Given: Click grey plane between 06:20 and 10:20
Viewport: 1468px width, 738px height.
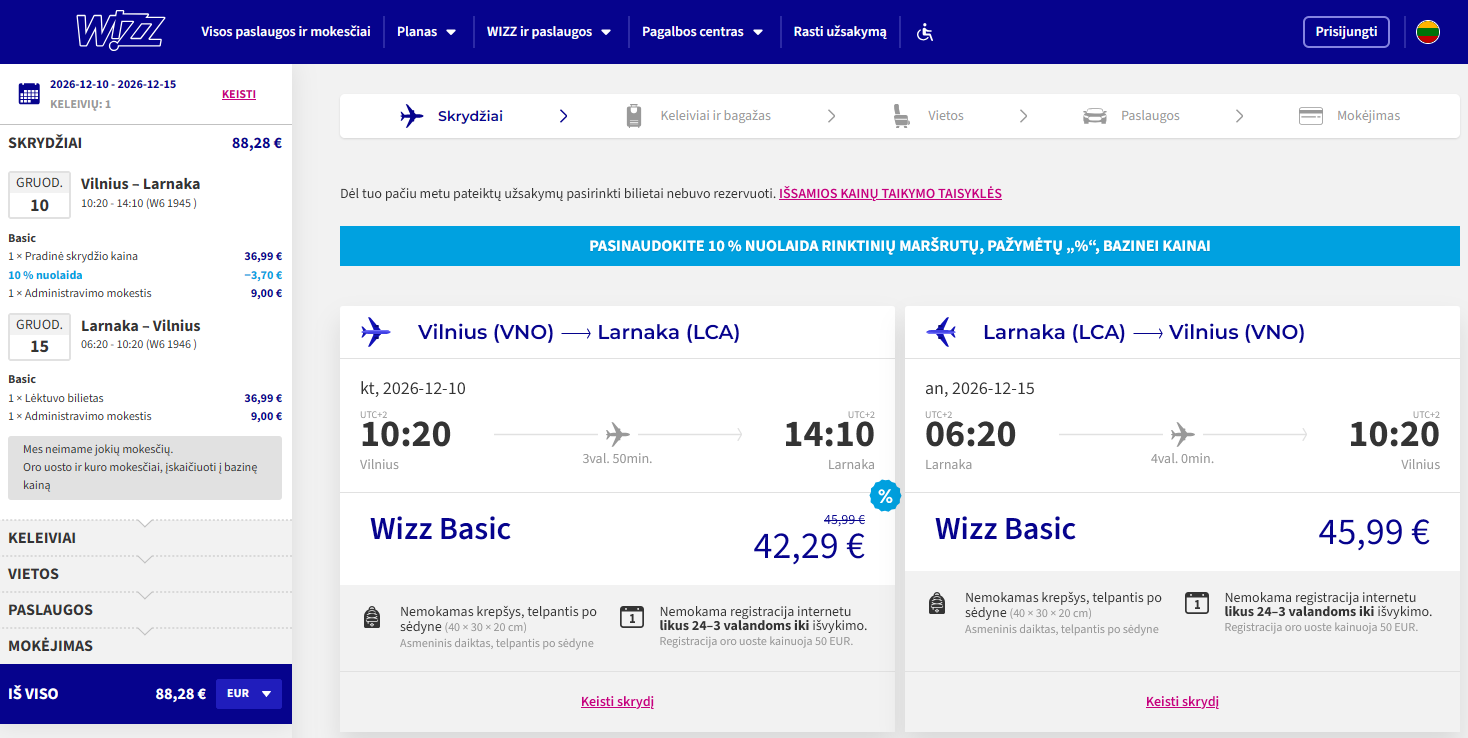Looking at the screenshot, I should click(1183, 434).
